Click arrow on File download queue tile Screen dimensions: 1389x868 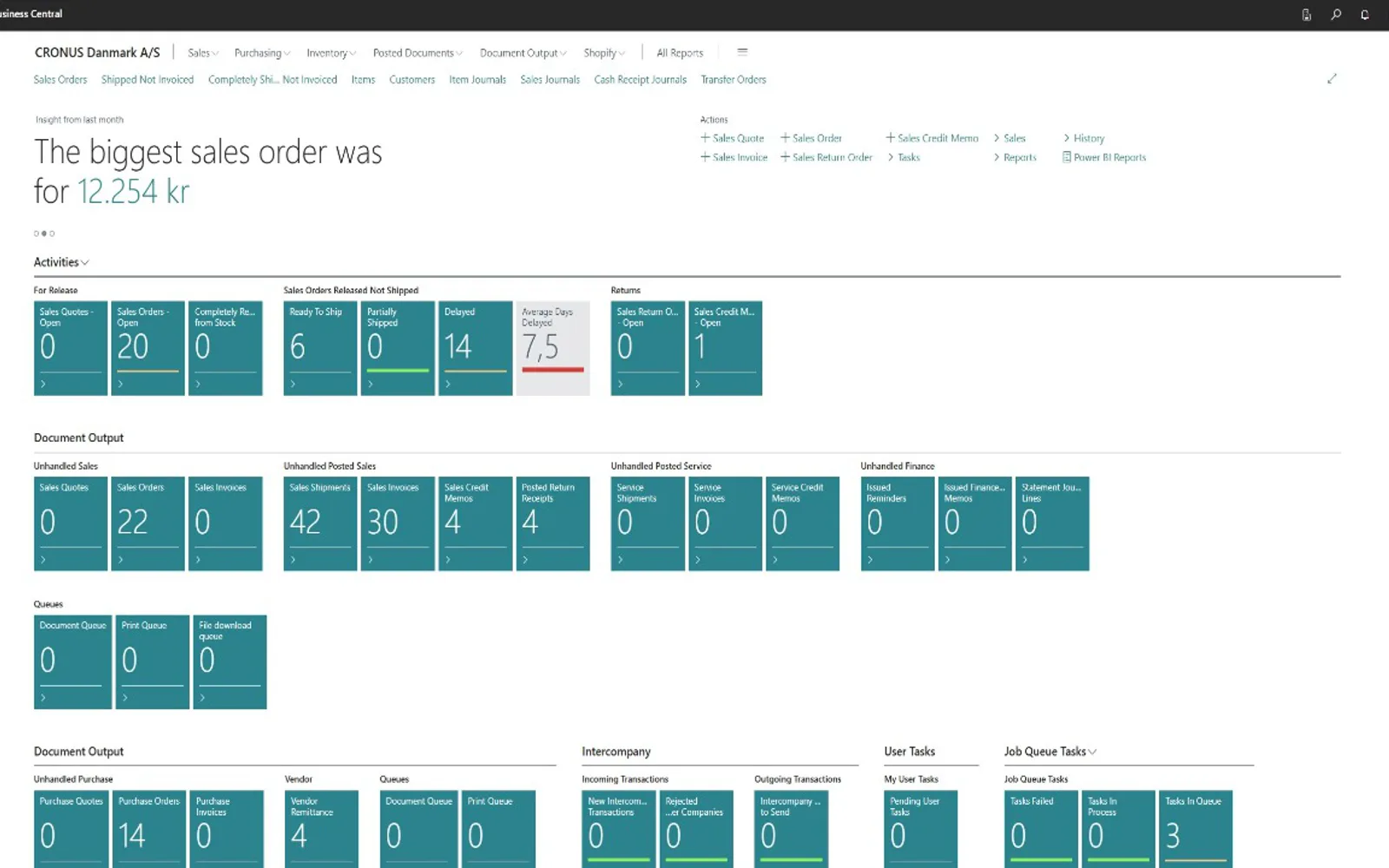point(203,698)
